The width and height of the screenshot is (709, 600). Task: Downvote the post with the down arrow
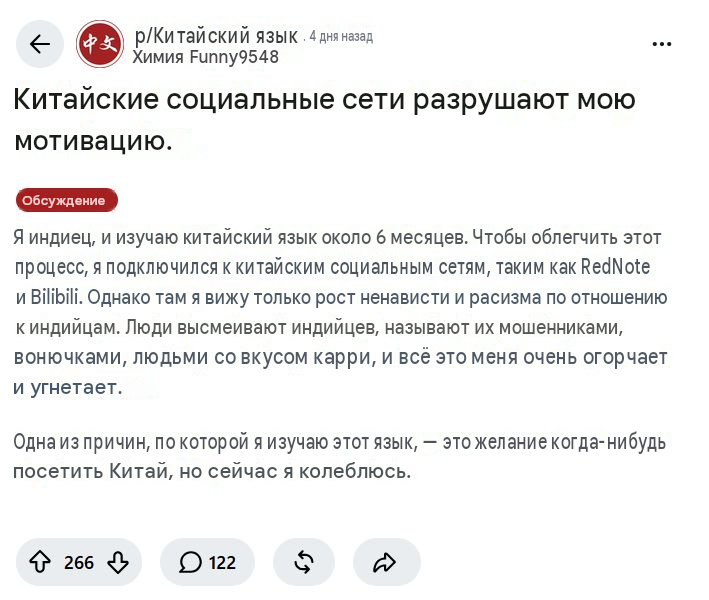118,562
